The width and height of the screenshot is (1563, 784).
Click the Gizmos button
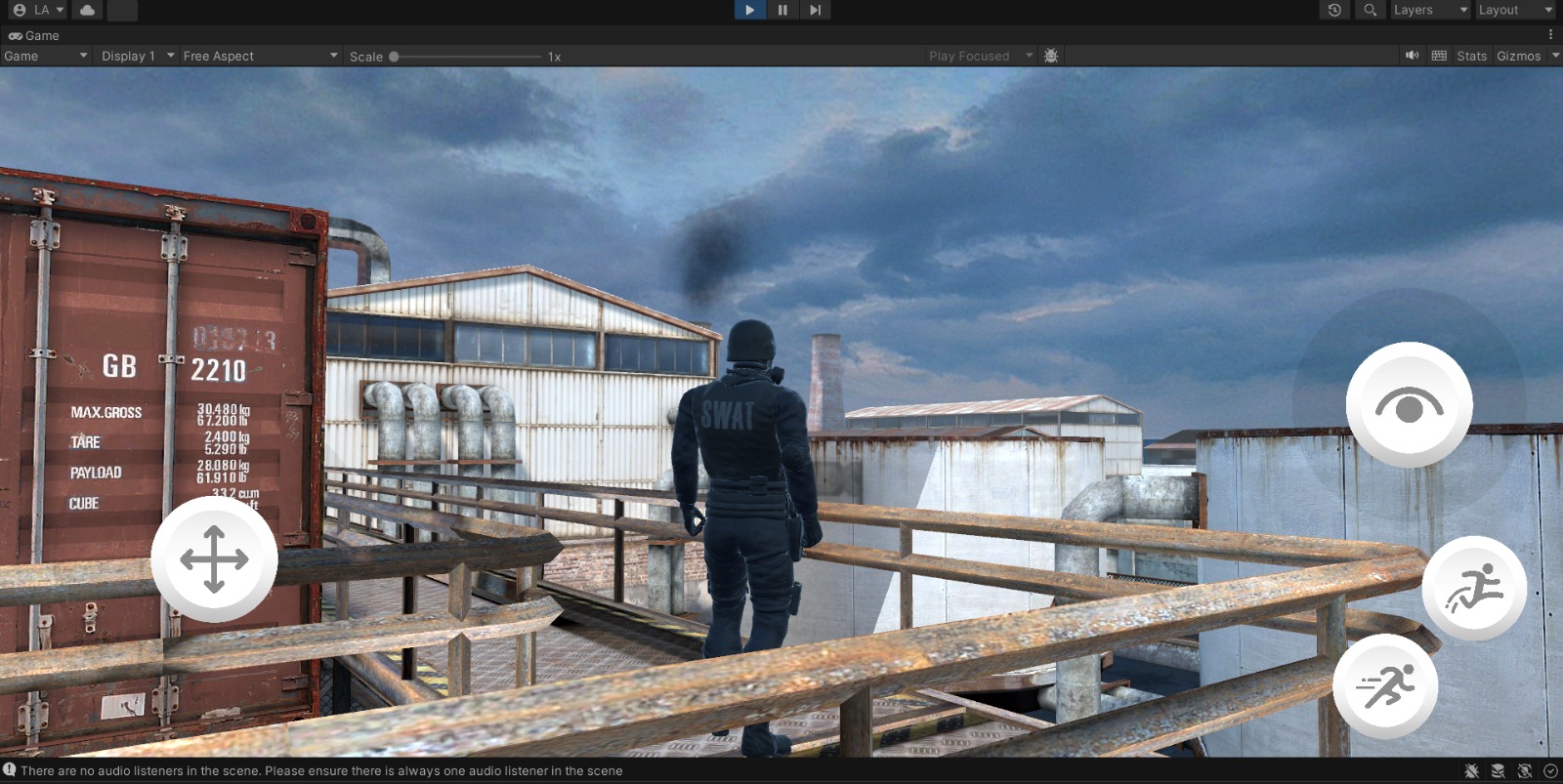(x=1518, y=56)
